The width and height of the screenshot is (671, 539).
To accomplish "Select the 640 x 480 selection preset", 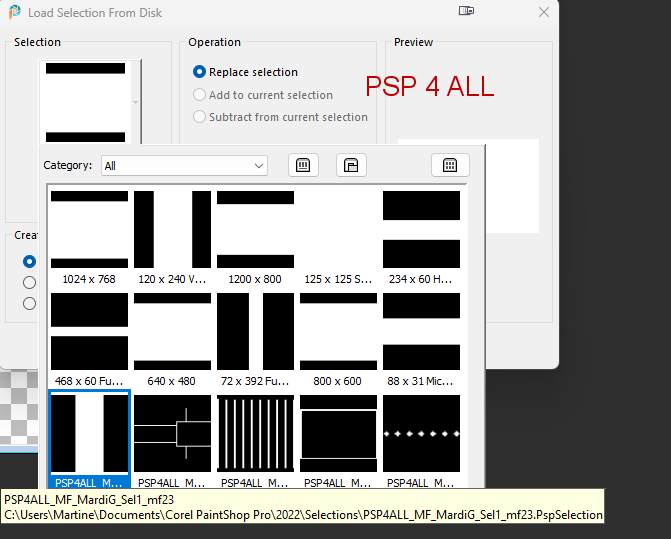I will coord(172,332).
